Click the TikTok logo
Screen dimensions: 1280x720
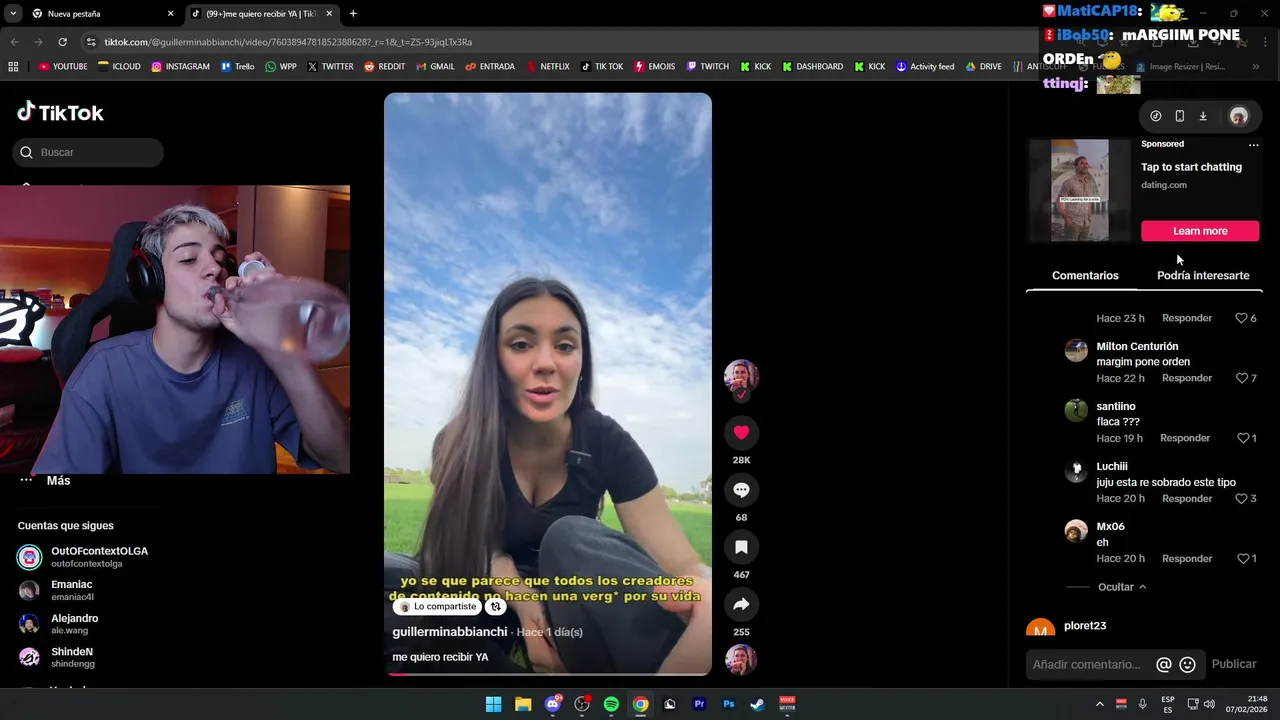pos(60,112)
